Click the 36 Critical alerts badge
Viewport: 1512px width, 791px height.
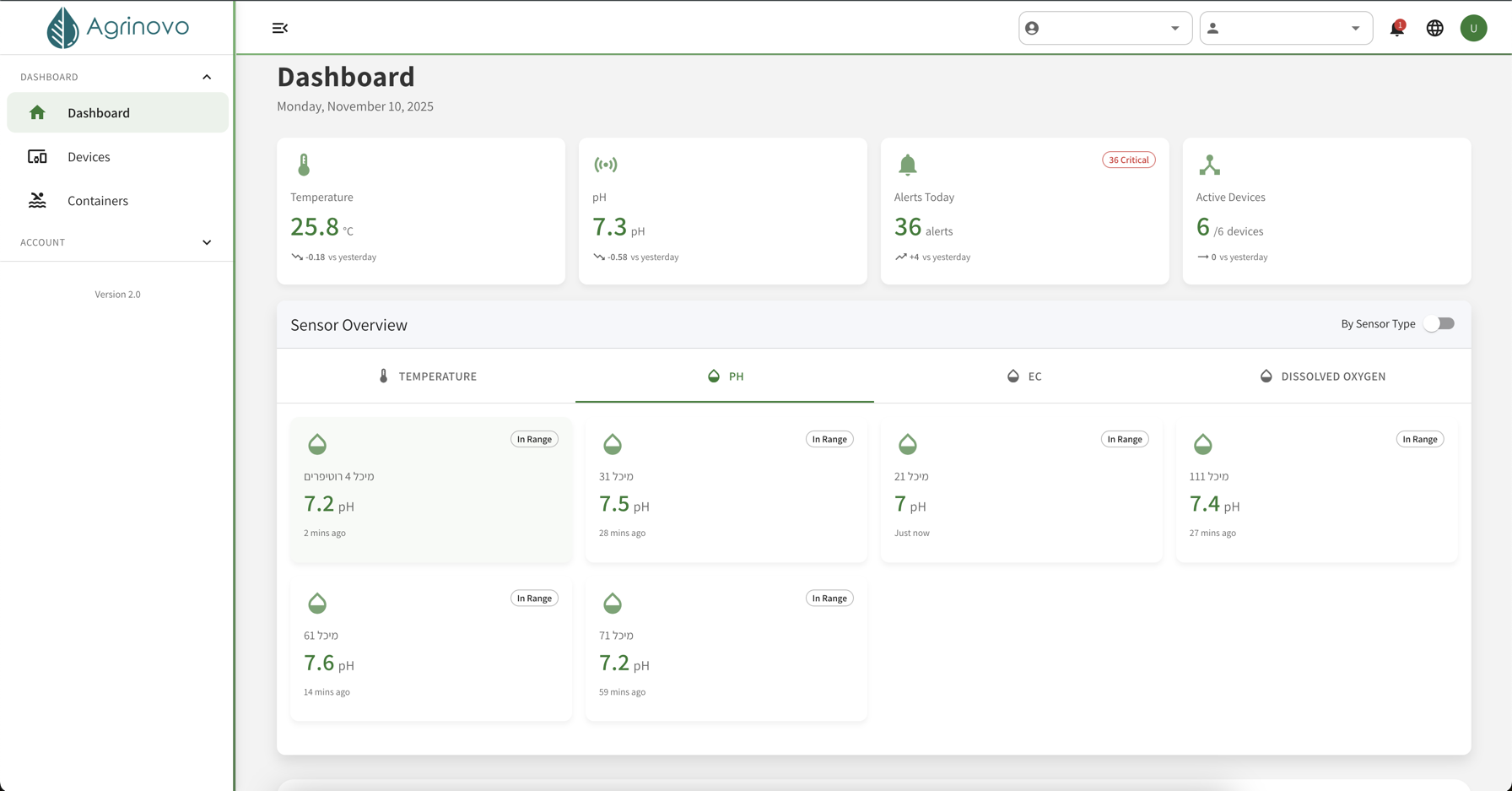coord(1128,160)
